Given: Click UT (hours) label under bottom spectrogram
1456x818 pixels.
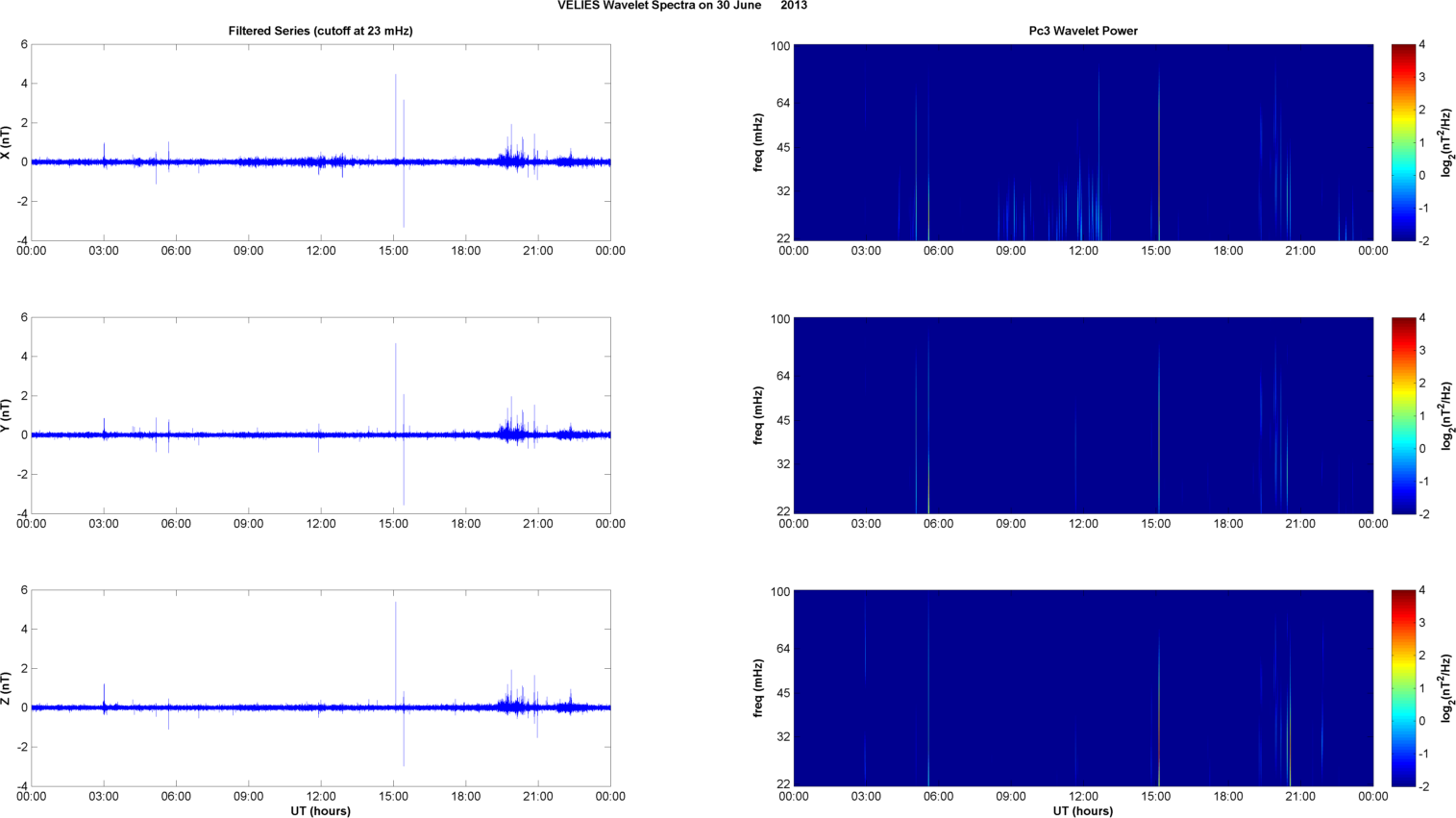Looking at the screenshot, I should click(1083, 811).
